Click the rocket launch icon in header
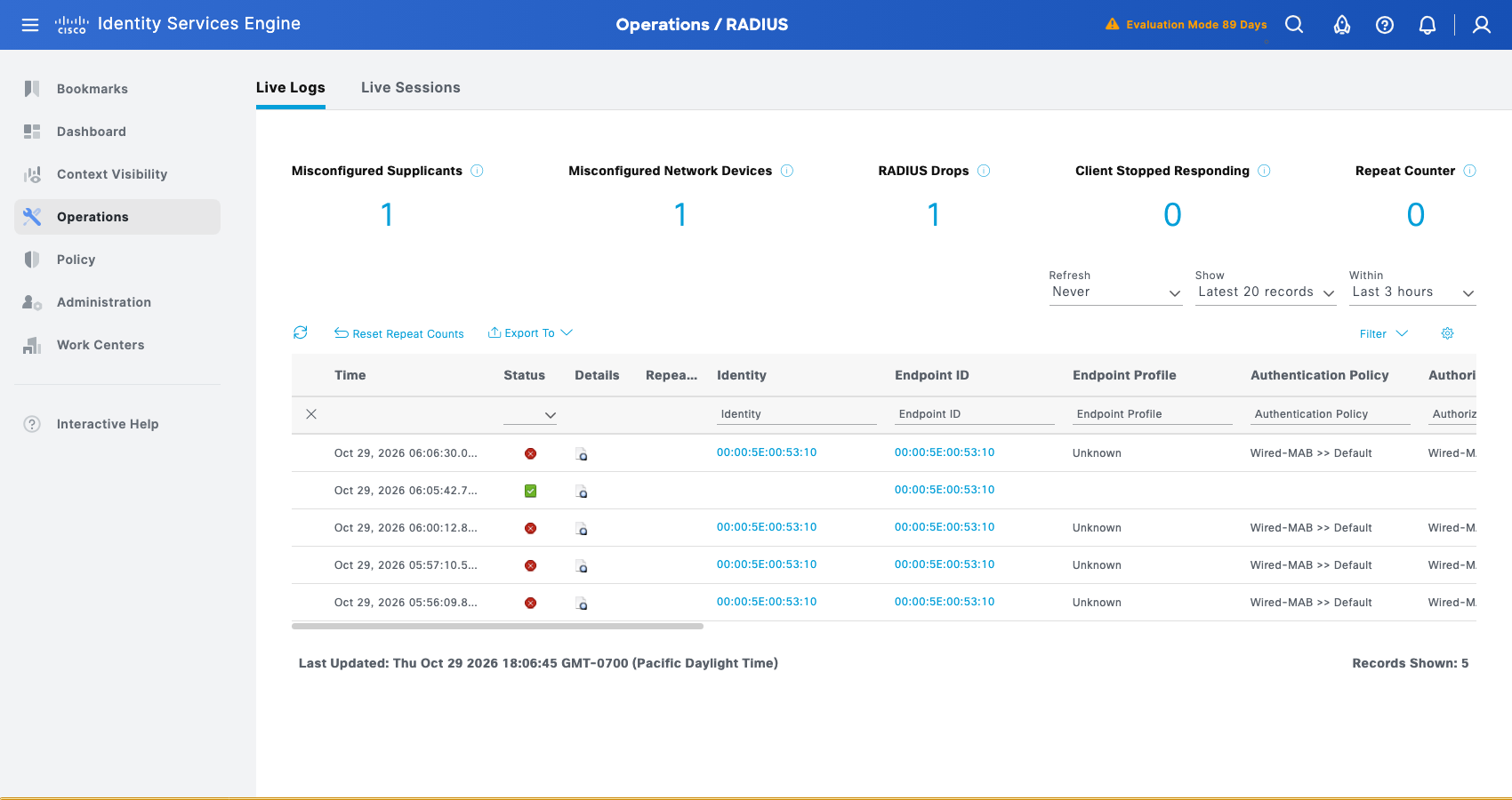Image resolution: width=1512 pixels, height=800 pixels. pyautogui.click(x=1342, y=25)
